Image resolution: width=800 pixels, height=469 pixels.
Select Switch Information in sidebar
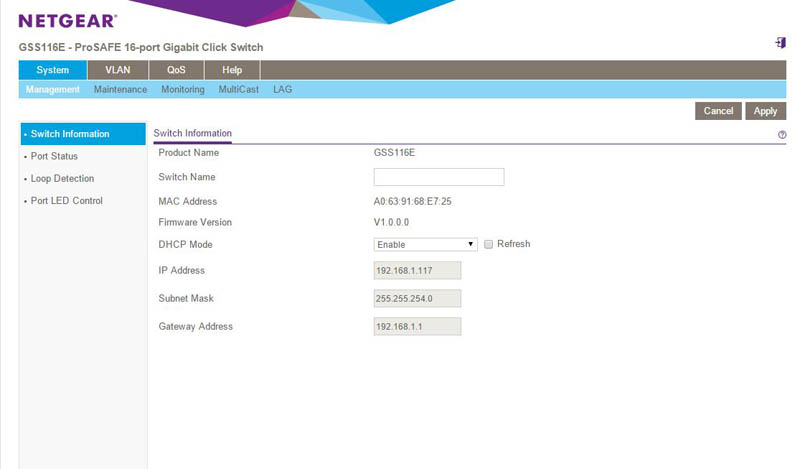coord(83,134)
